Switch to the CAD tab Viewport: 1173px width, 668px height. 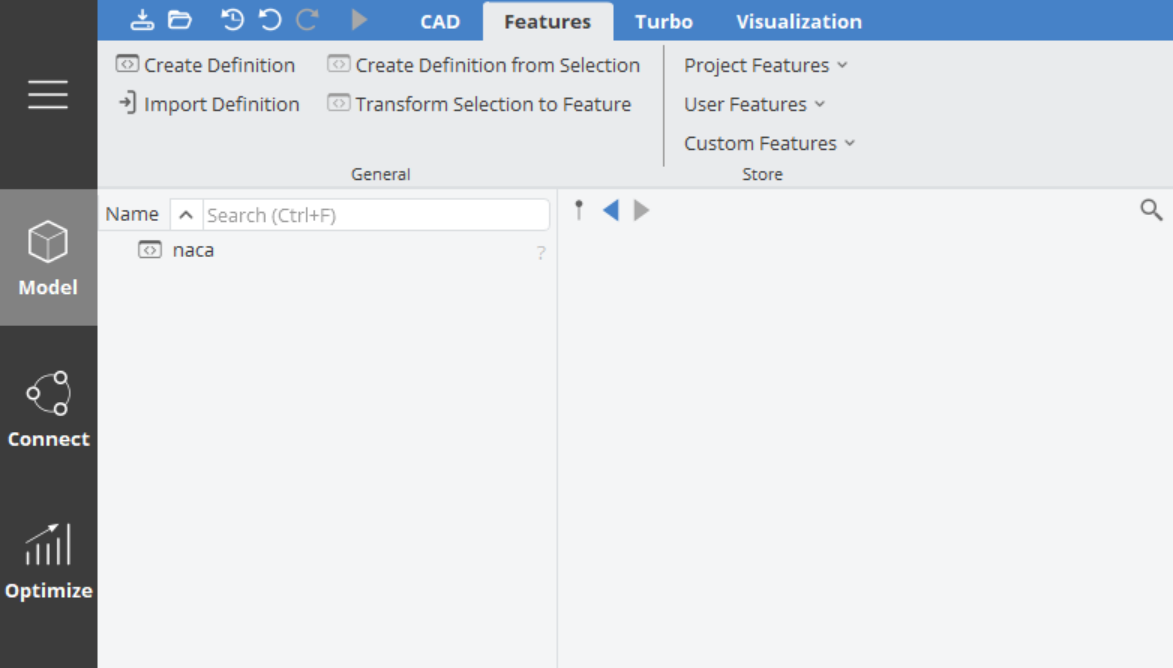tap(440, 21)
